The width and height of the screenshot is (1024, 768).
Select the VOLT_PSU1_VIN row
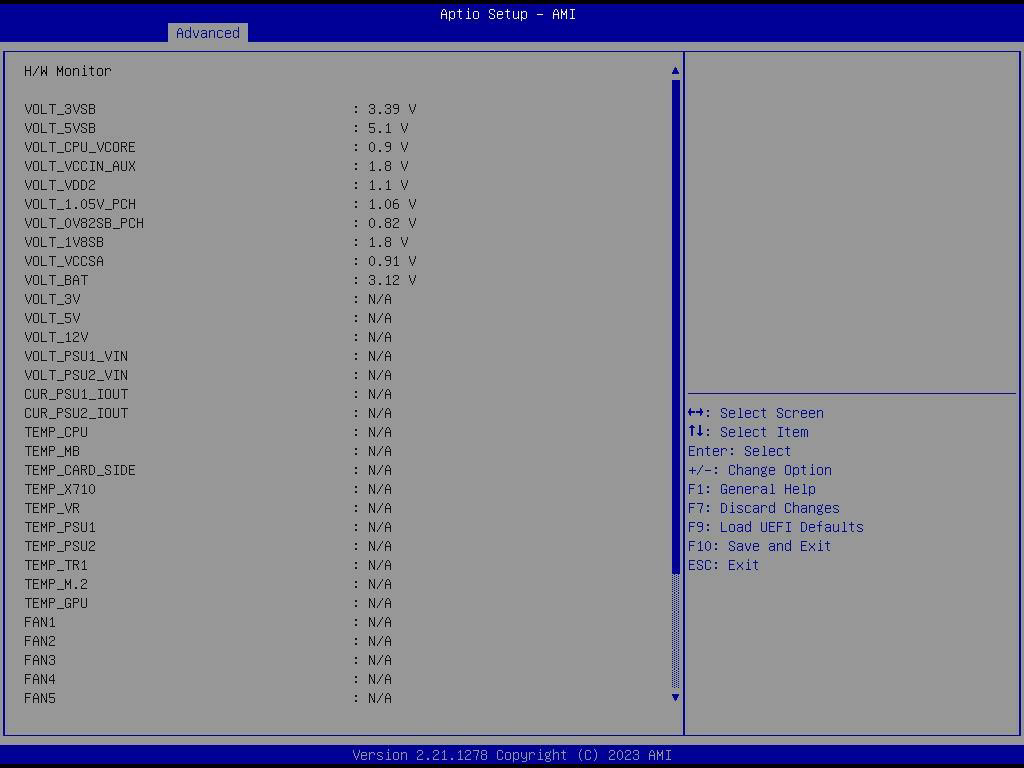tap(76, 356)
